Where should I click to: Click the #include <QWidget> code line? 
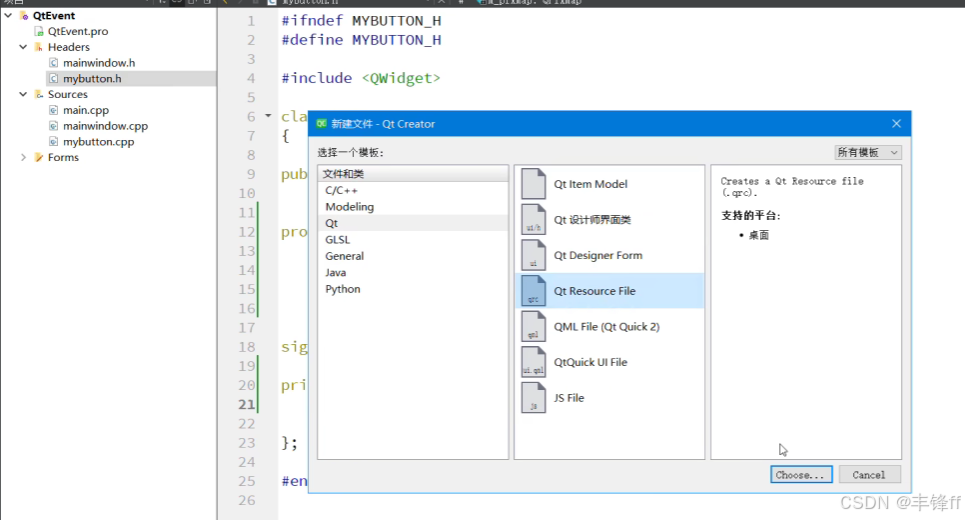click(x=361, y=78)
